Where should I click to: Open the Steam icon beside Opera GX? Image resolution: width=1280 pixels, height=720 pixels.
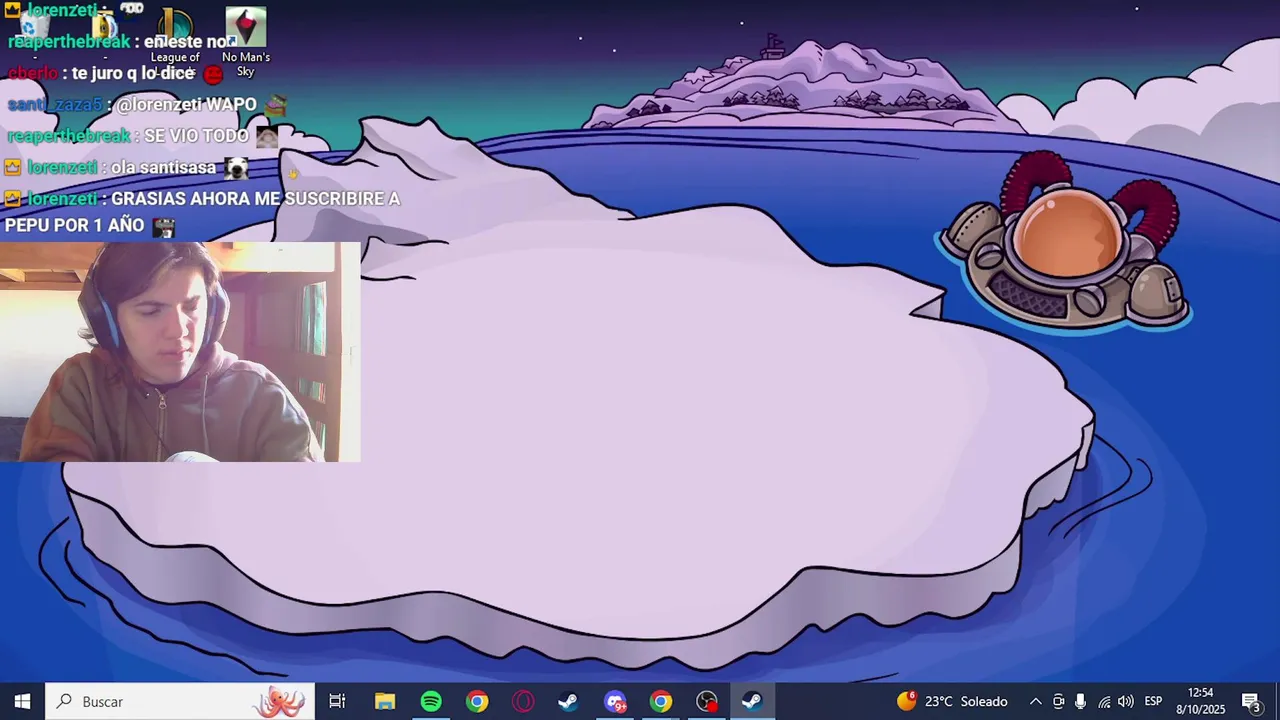568,701
